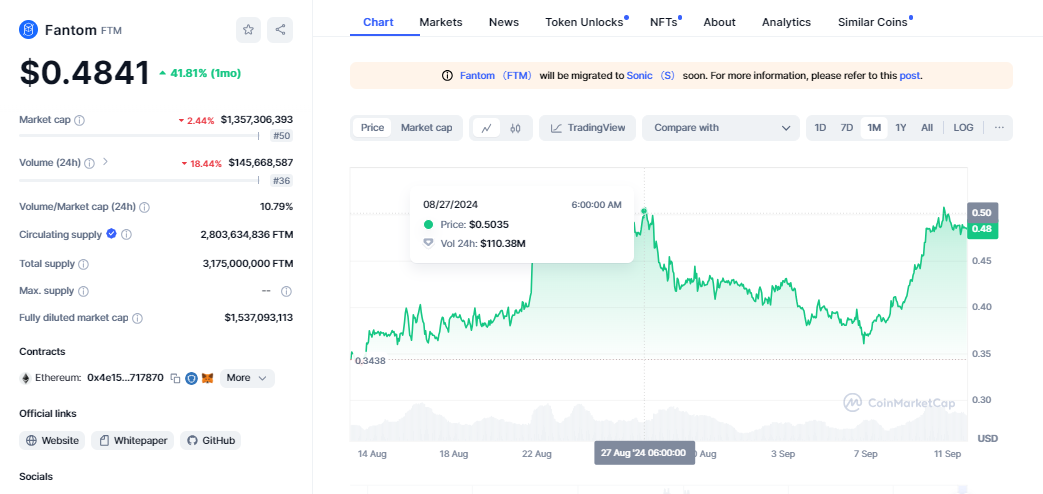Open the Market cap info tooltip icon

[x=80, y=120]
